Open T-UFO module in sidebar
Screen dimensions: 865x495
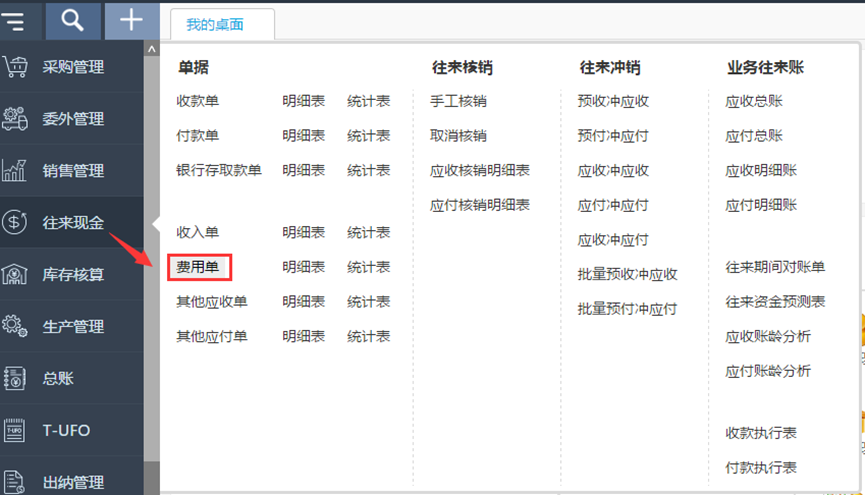click(66, 430)
